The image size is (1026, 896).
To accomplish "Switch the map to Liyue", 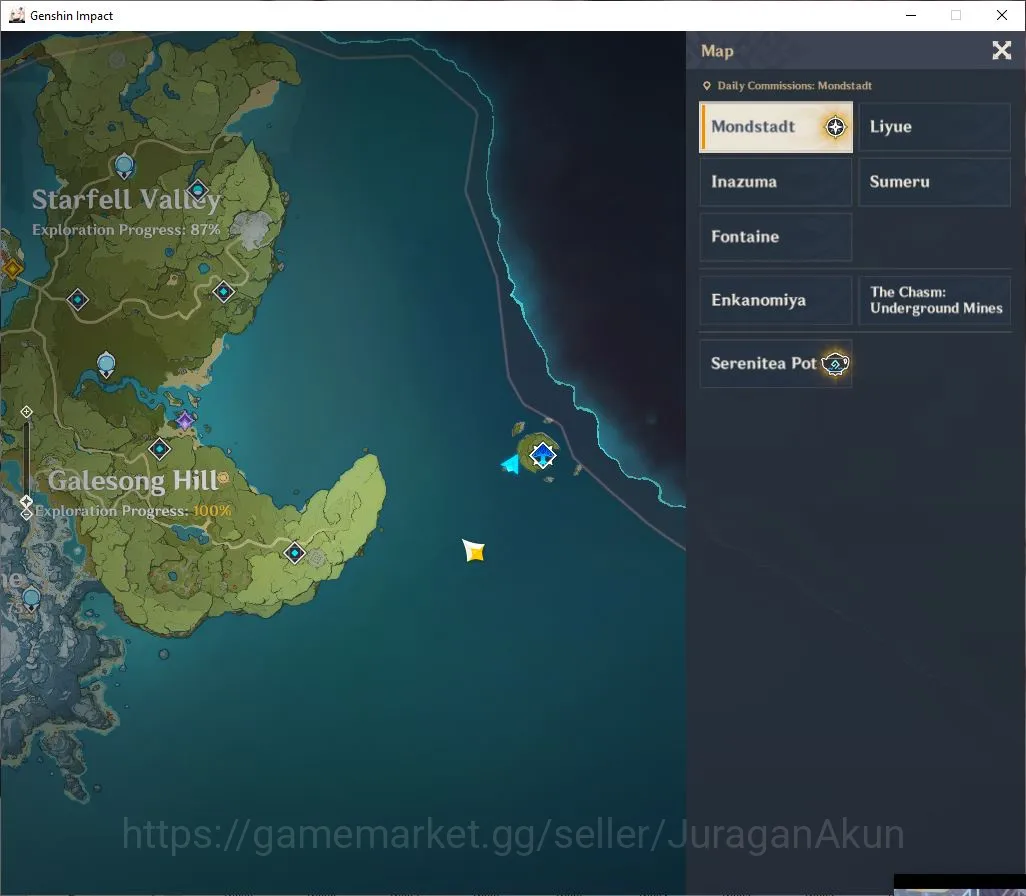I will click(934, 127).
